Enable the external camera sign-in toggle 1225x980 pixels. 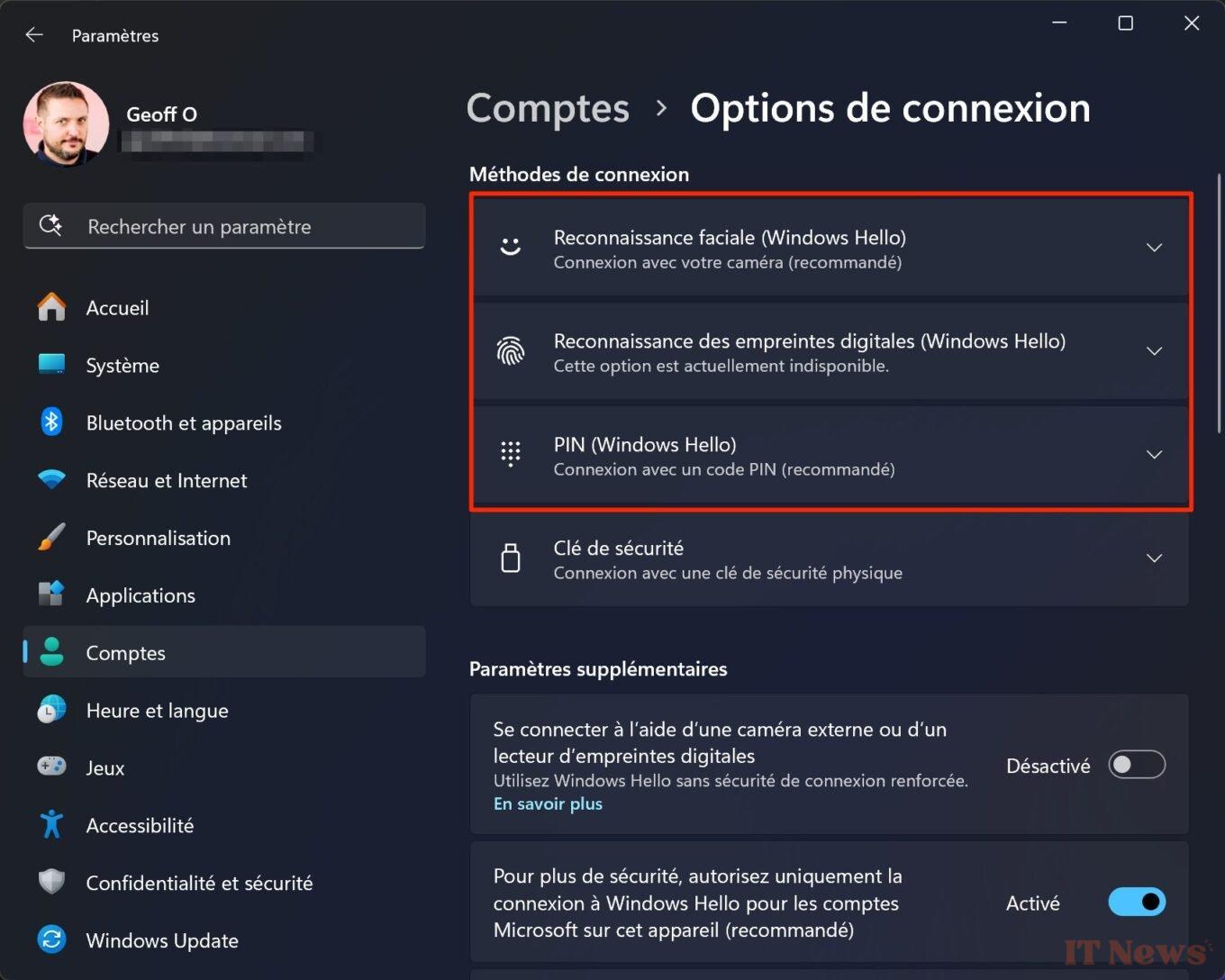1137,765
